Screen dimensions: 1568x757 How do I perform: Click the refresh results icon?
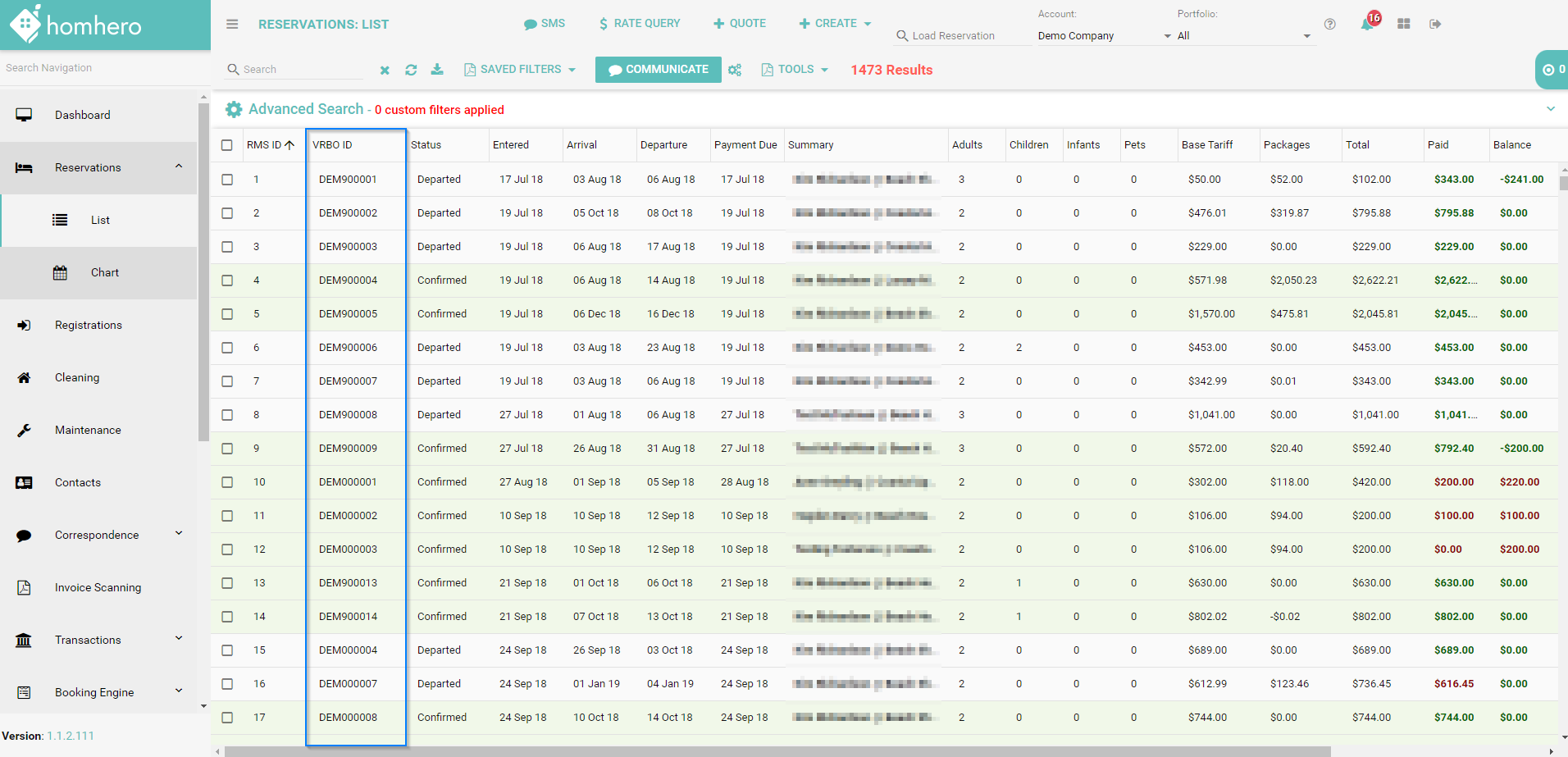click(x=411, y=70)
